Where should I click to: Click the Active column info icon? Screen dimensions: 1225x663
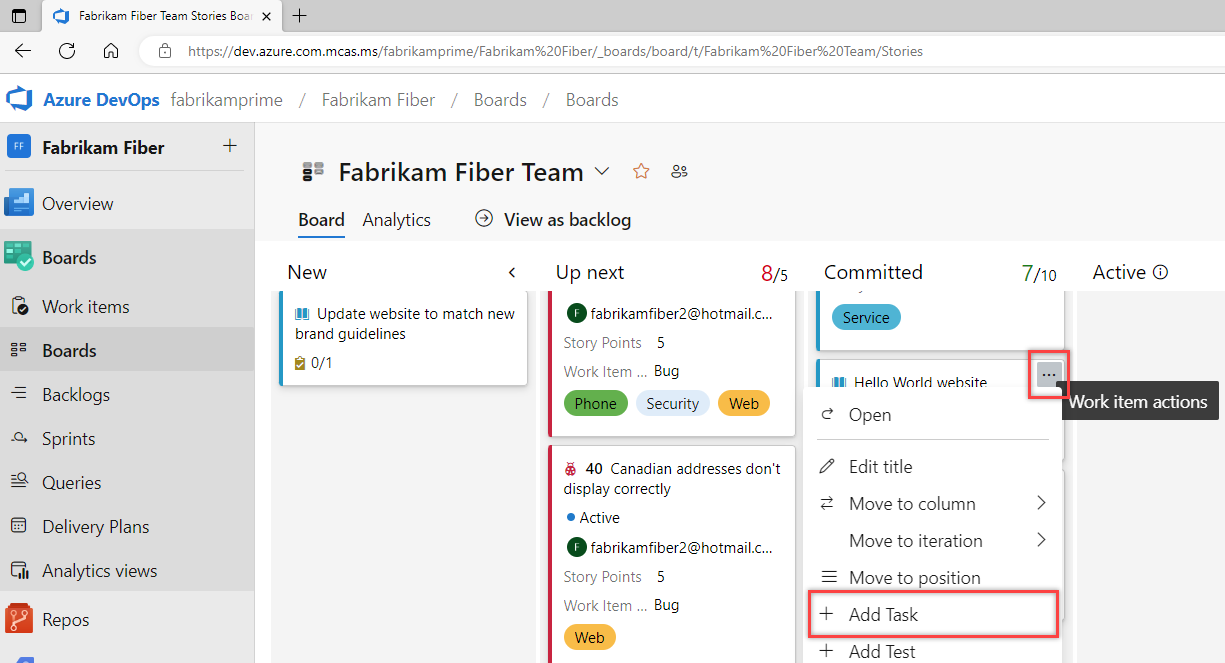(x=1160, y=272)
